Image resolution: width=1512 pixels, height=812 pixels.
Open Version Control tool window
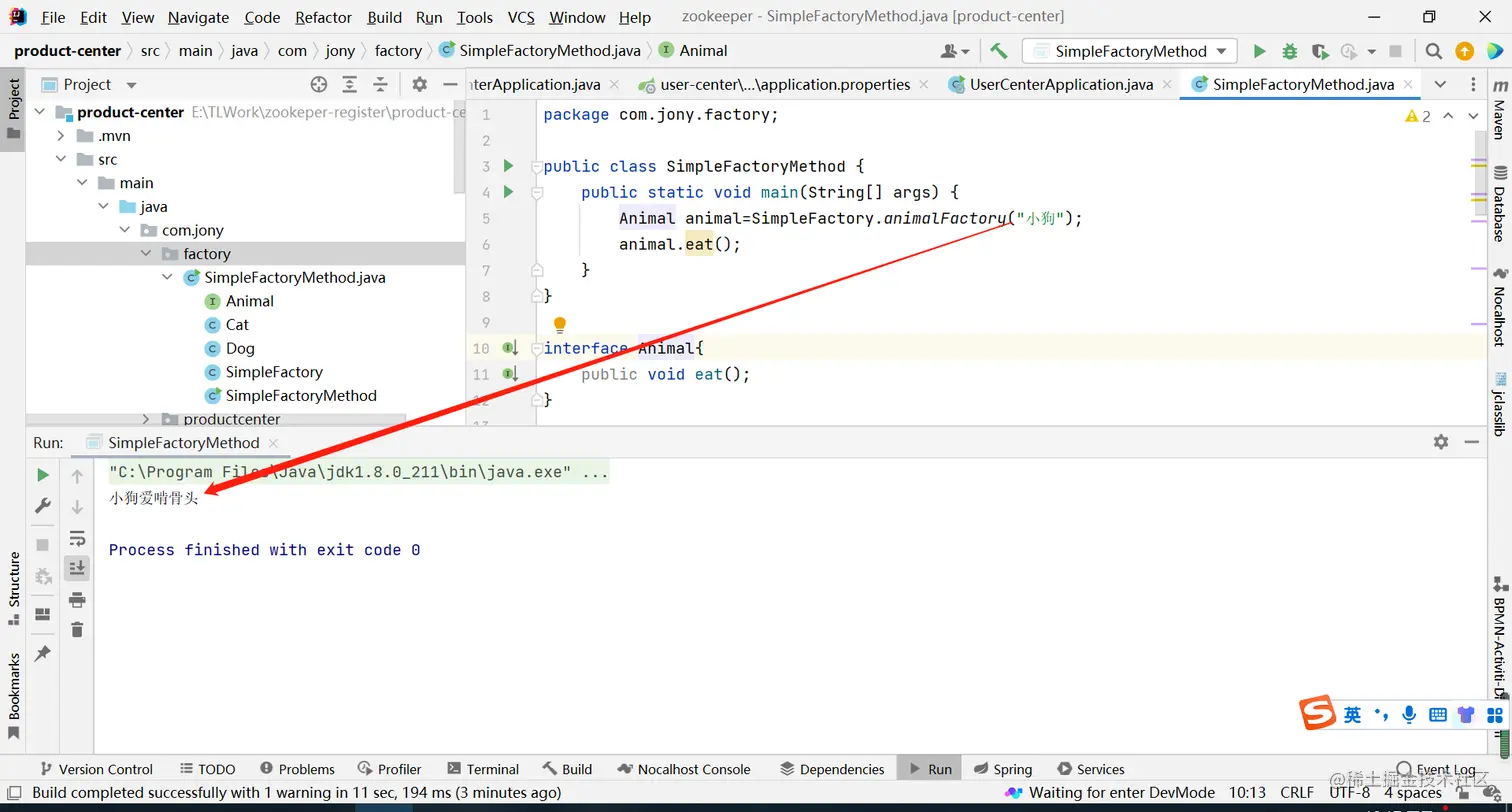[96, 769]
